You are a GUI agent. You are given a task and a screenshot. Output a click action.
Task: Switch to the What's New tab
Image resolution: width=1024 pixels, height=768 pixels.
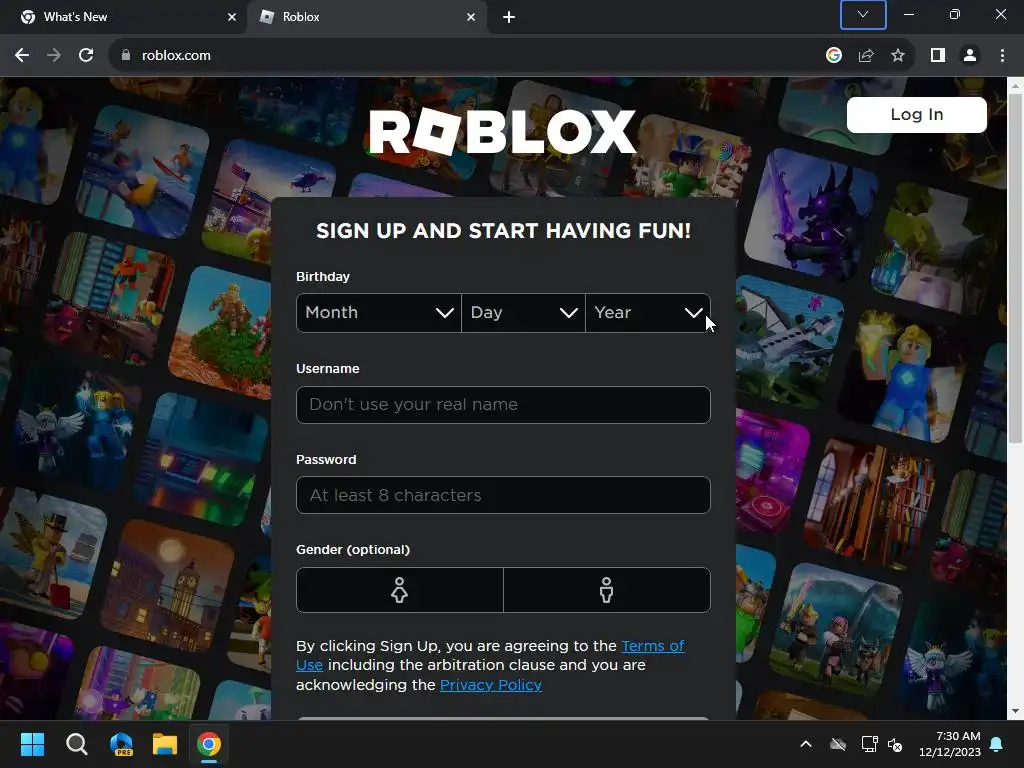coord(123,17)
